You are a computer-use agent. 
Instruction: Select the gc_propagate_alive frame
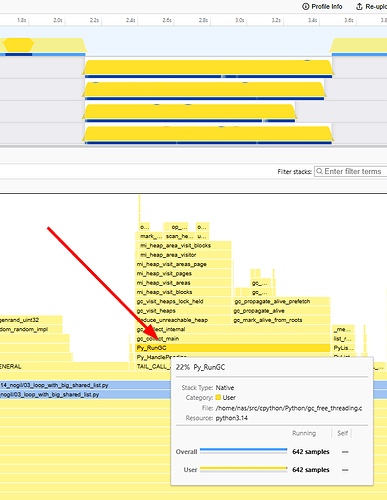281,310
